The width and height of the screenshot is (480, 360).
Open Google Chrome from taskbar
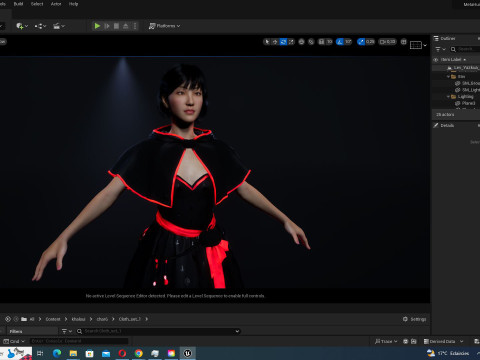tap(139, 353)
